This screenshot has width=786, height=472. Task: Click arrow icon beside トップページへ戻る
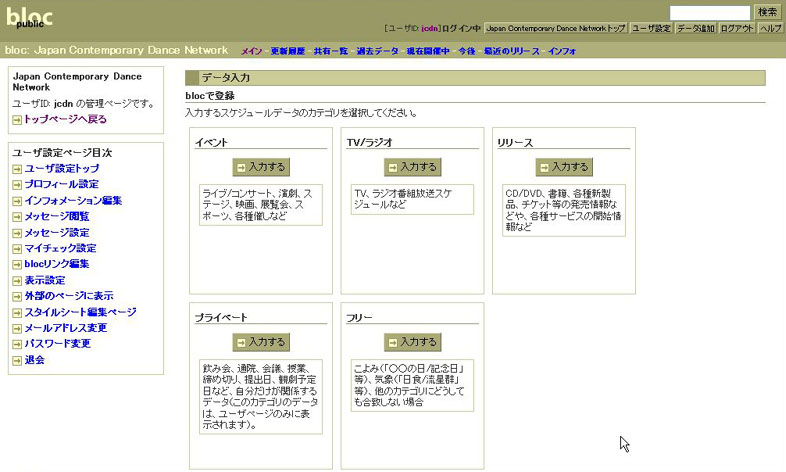(x=17, y=120)
